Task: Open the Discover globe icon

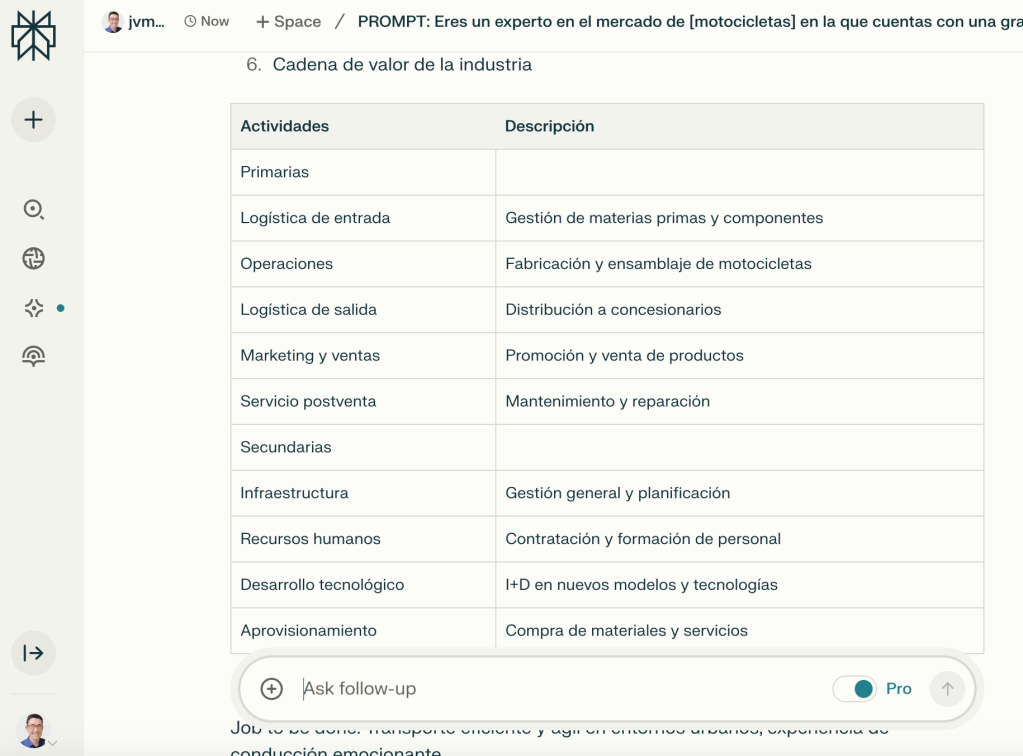Action: click(x=33, y=259)
